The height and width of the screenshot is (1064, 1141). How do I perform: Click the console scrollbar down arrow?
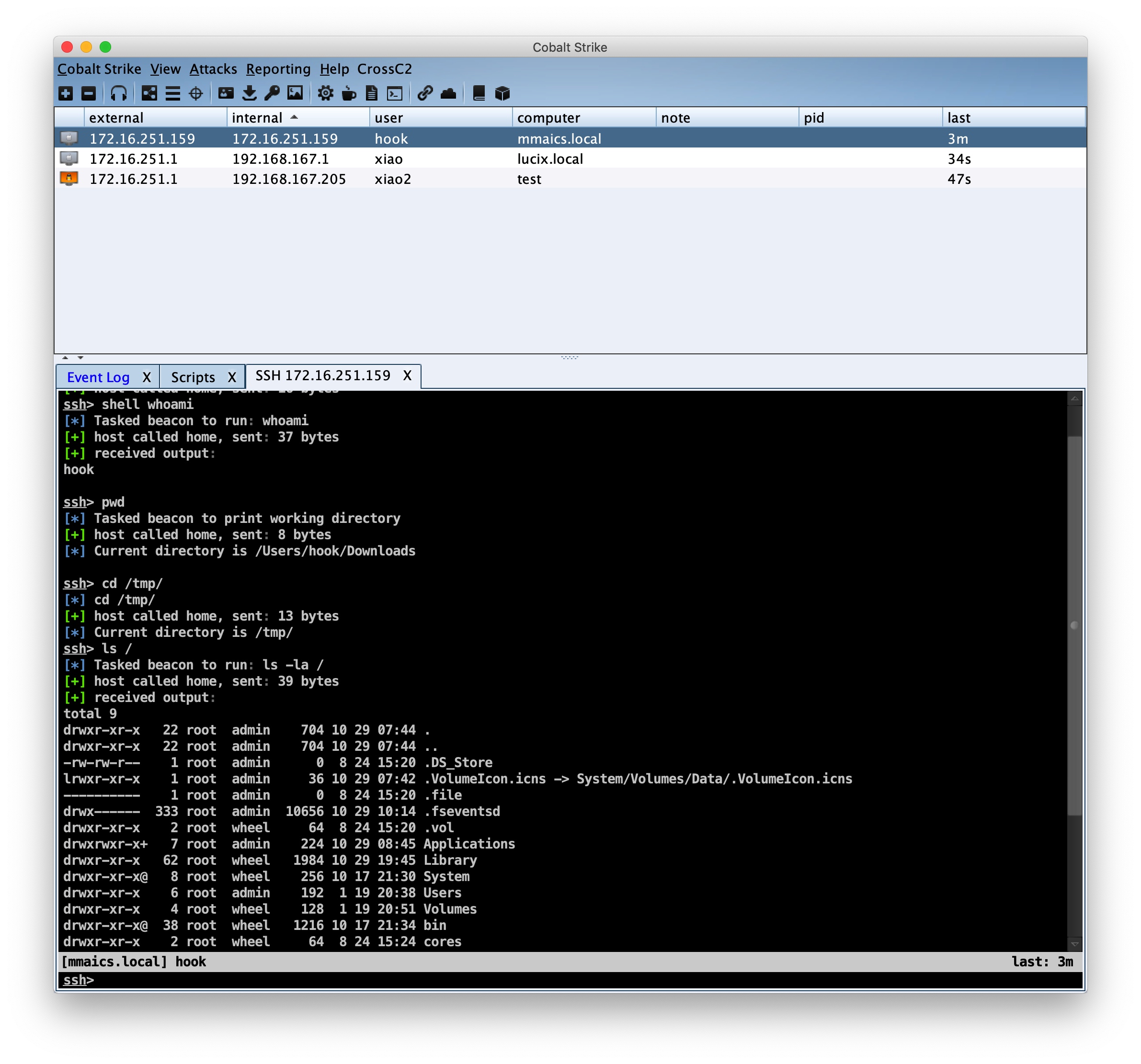(x=1074, y=944)
